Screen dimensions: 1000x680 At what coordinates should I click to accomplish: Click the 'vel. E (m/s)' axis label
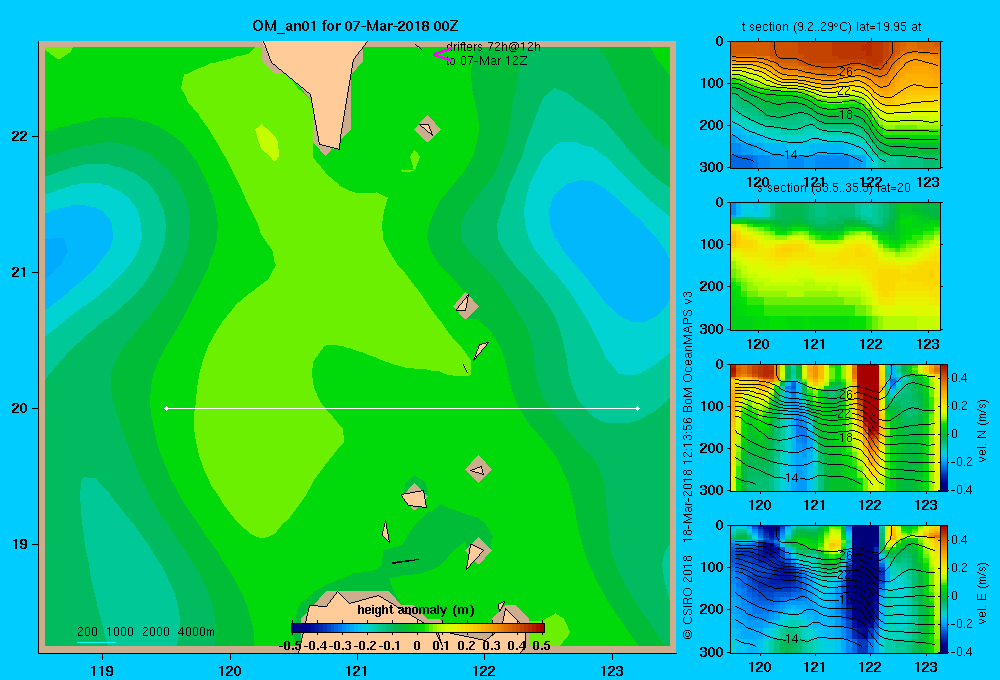(983, 593)
